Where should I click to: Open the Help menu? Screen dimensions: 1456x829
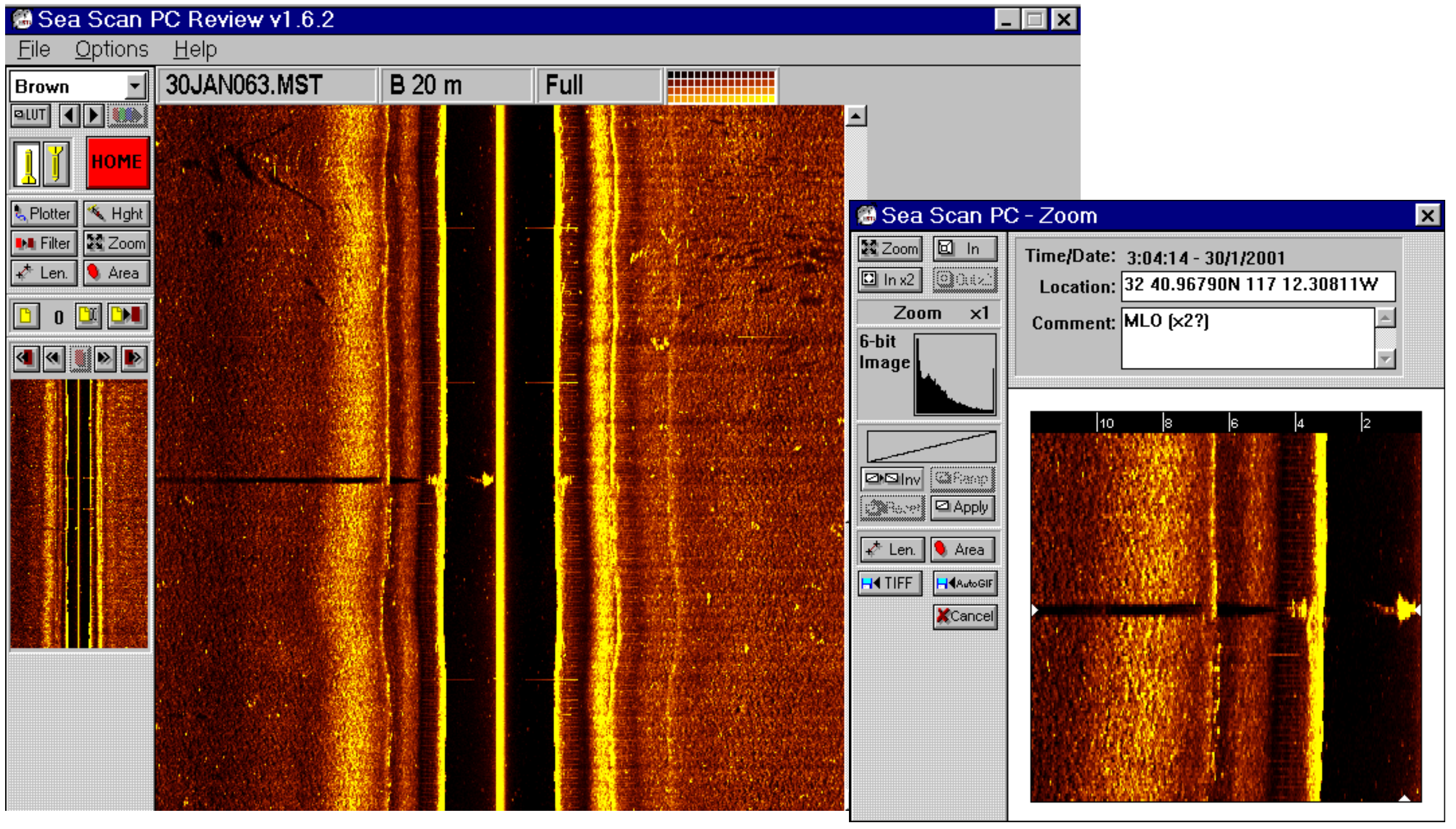point(195,49)
